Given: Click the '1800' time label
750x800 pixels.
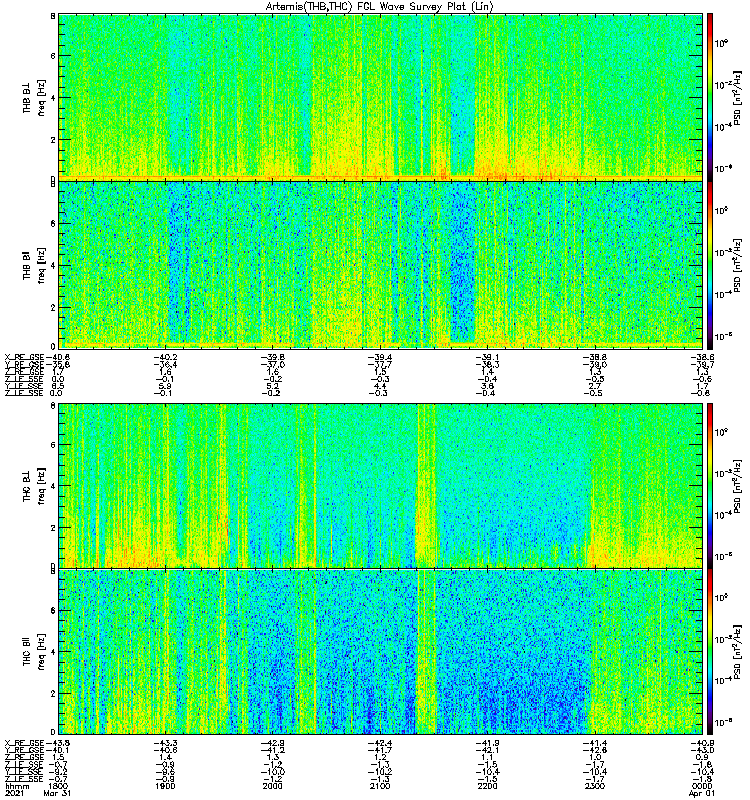Looking at the screenshot, I should 58,786.
